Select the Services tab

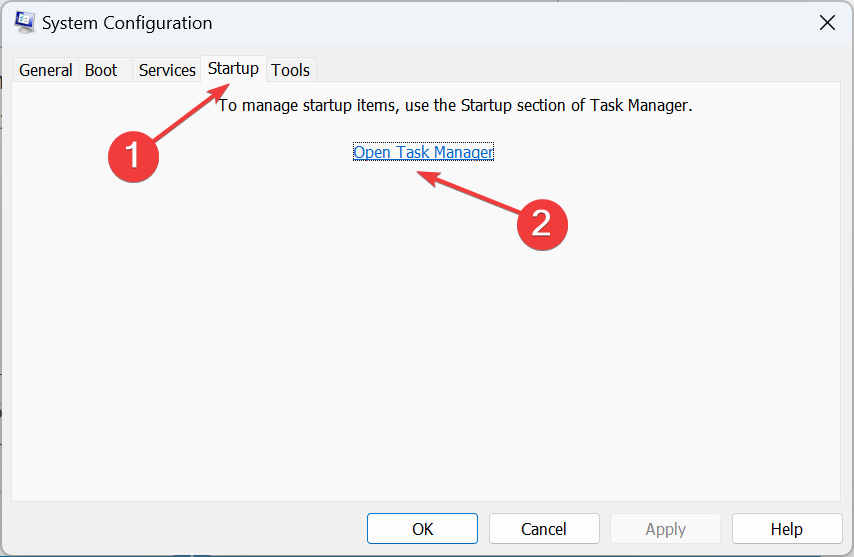pos(167,70)
